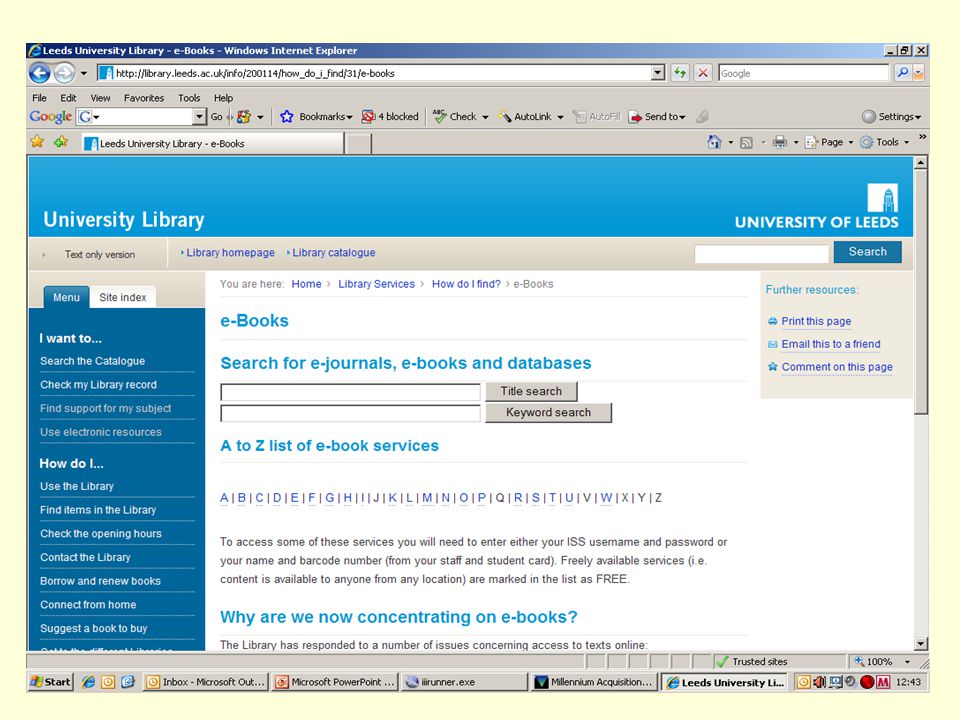The image size is (960, 720).
Task: Click the Title search button
Action: pos(531,391)
